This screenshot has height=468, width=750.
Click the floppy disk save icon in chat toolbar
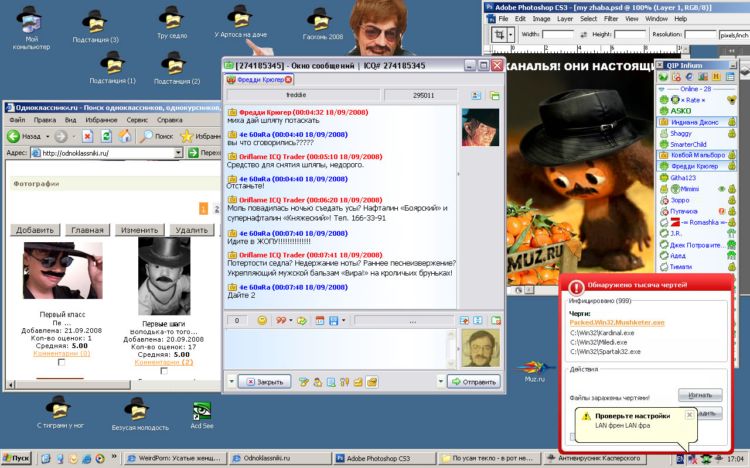334,321
